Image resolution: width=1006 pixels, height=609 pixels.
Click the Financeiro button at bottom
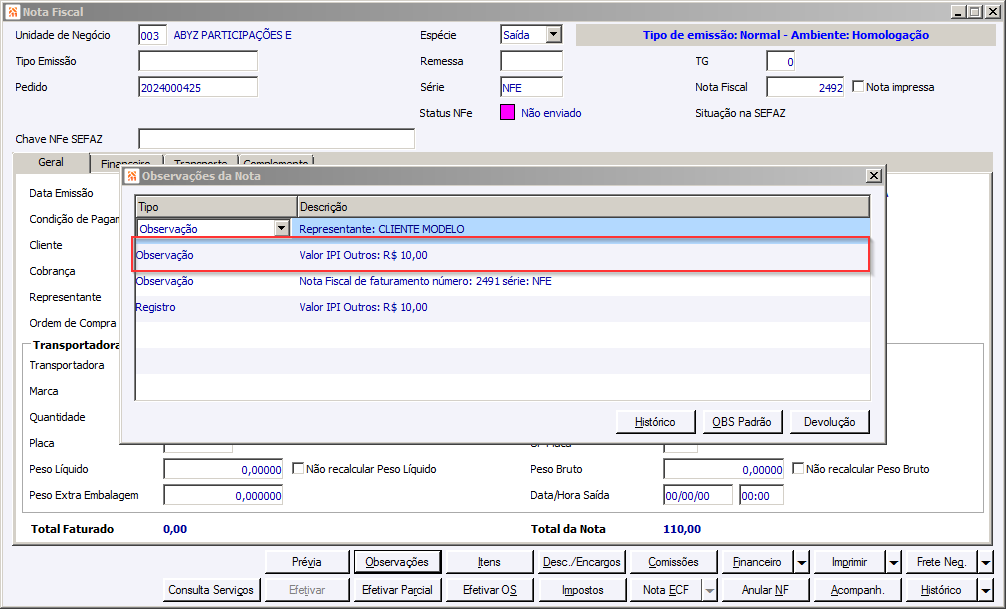point(757,562)
